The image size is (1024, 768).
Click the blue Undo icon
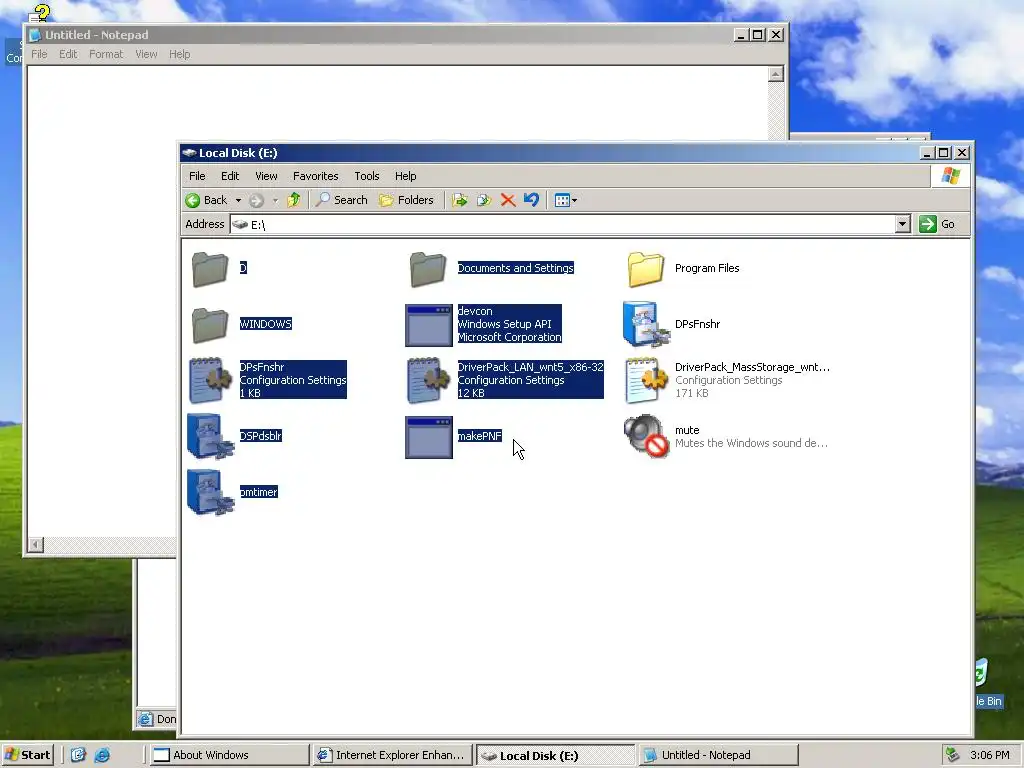pyautogui.click(x=532, y=200)
